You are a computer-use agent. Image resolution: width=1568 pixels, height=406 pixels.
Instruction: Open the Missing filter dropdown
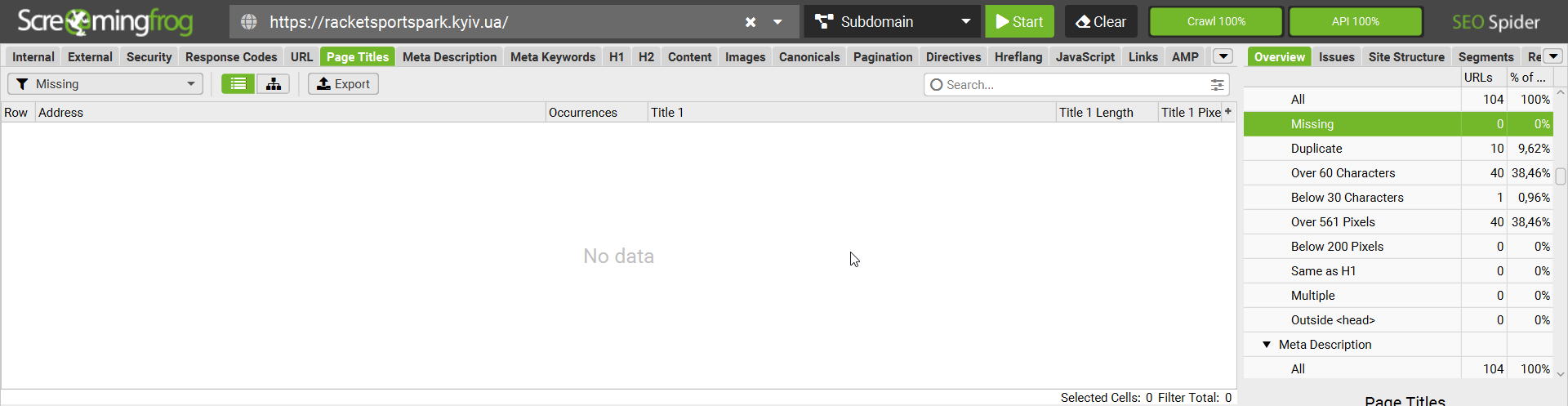coord(105,84)
